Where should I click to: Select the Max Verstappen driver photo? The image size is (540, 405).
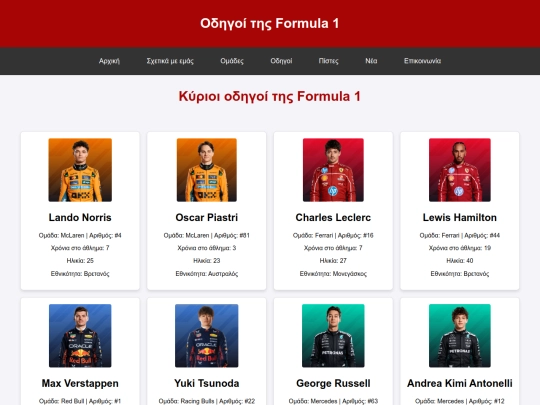point(80,335)
